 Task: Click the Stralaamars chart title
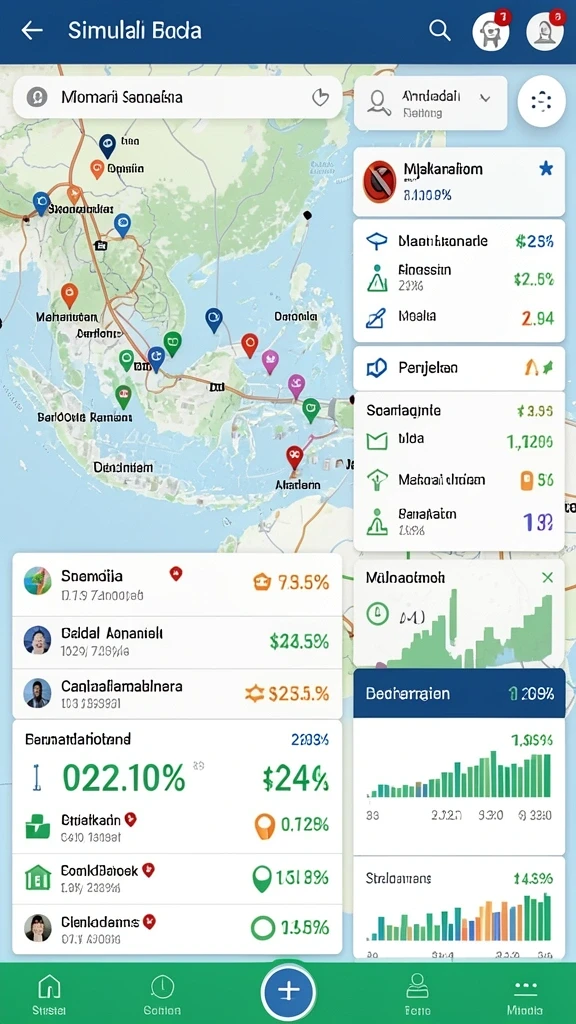398,878
